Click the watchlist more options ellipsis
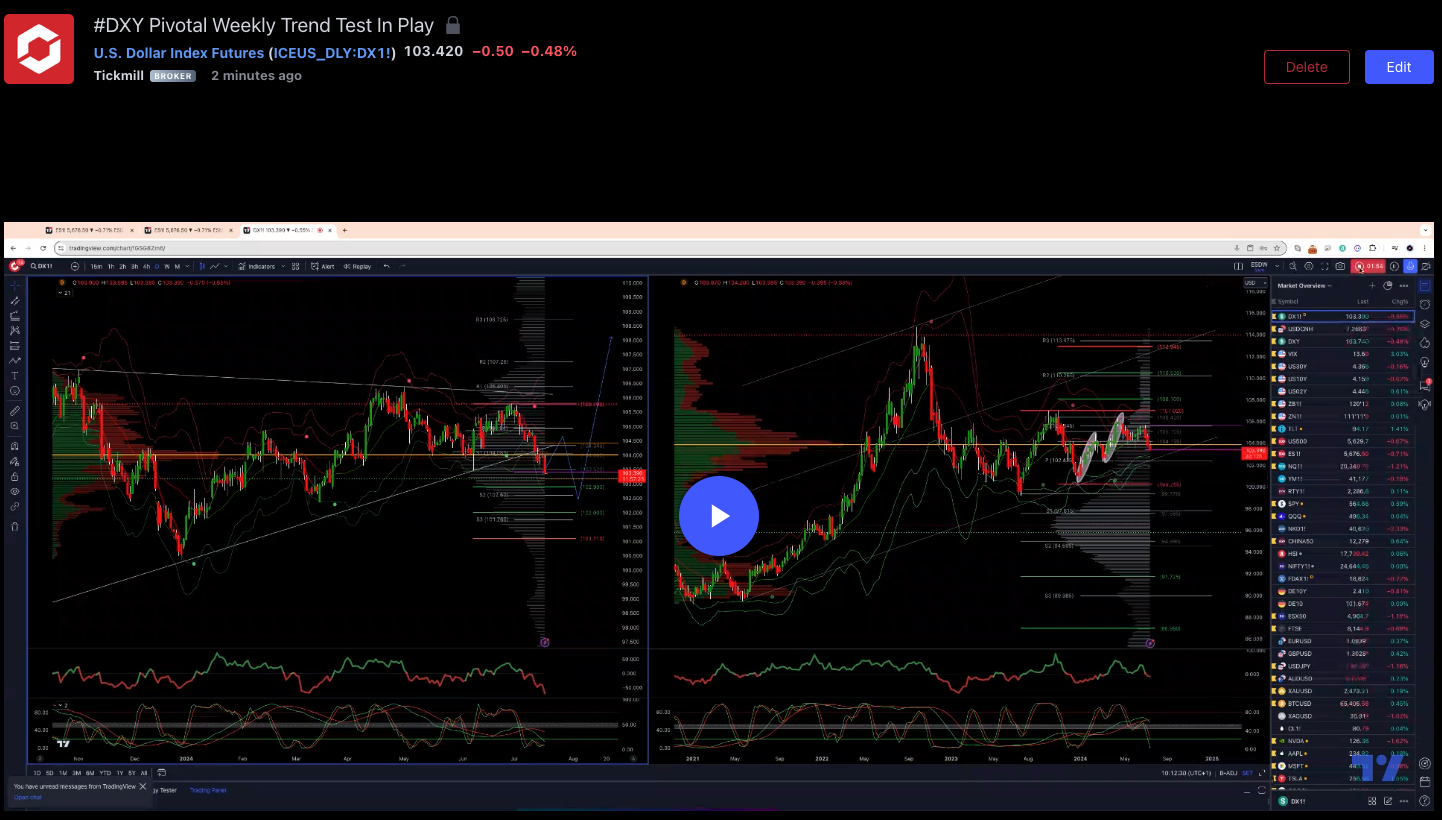1442x820 pixels. point(1404,286)
